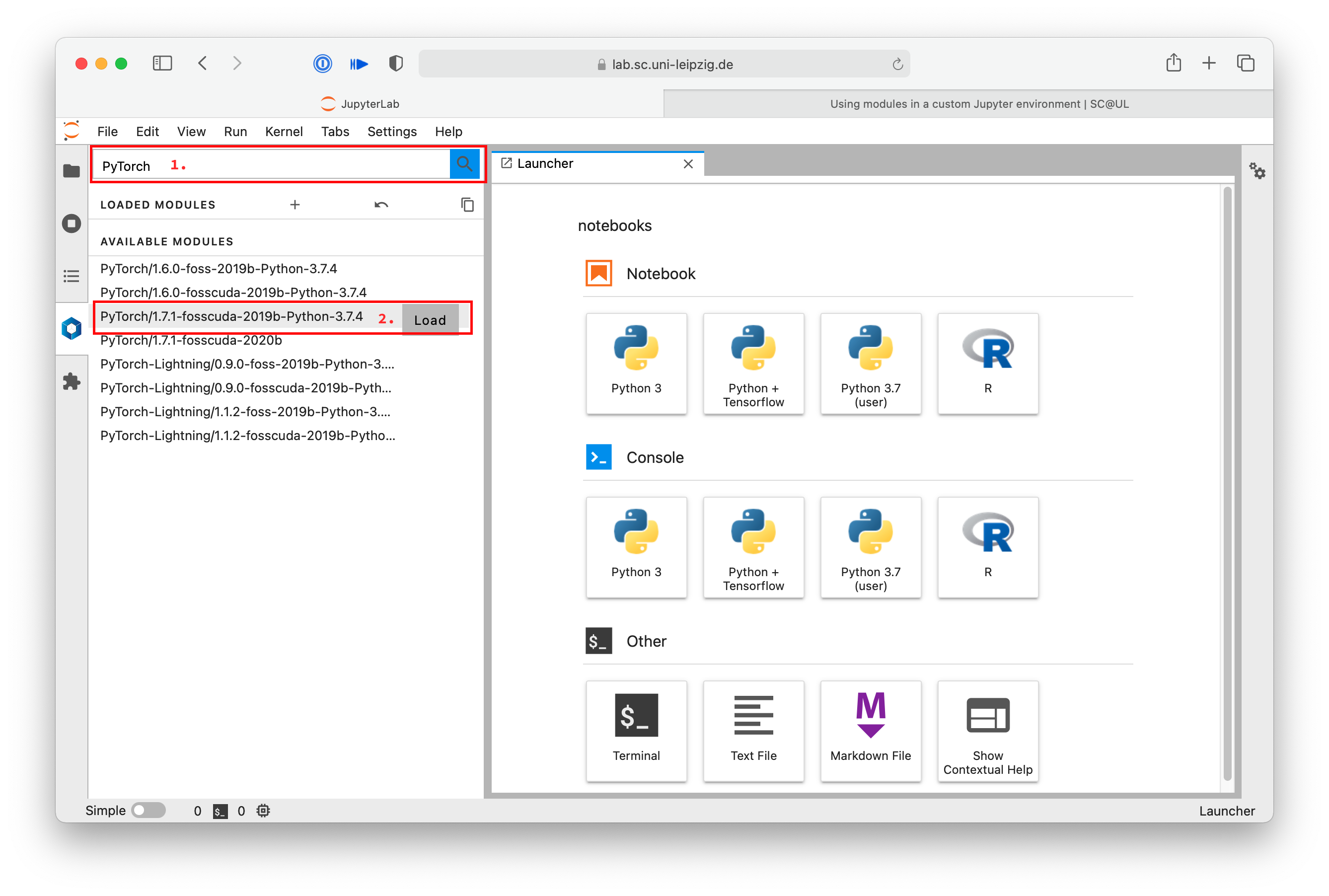Click the copy icon in Loaded Modules

(x=467, y=205)
